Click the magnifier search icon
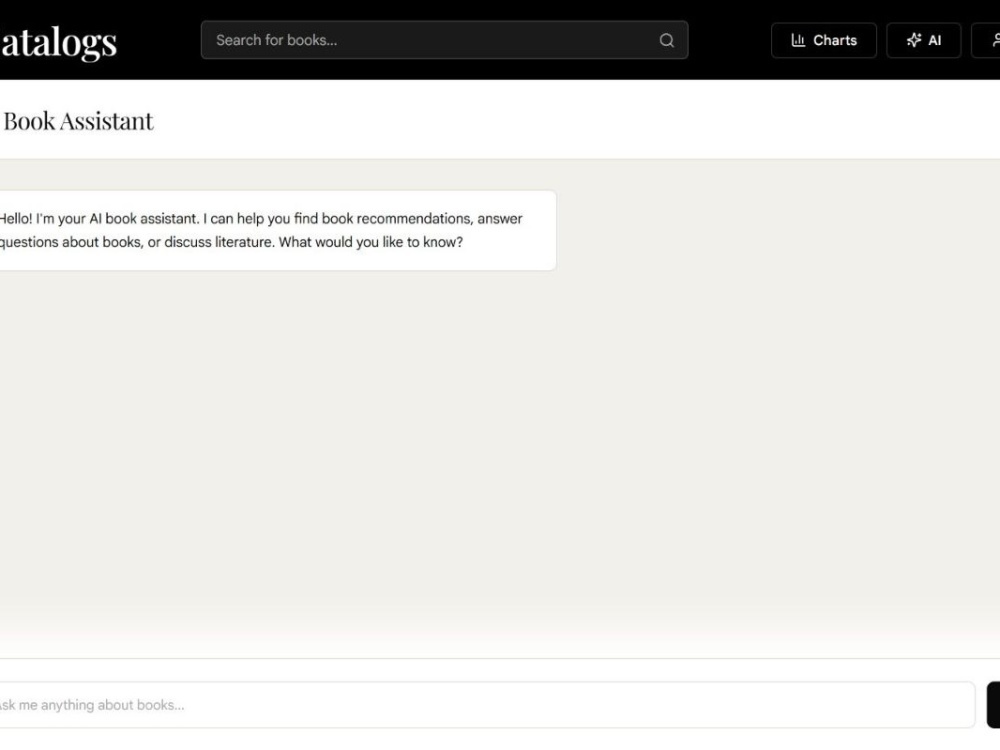The height and width of the screenshot is (750, 1000). tap(666, 40)
